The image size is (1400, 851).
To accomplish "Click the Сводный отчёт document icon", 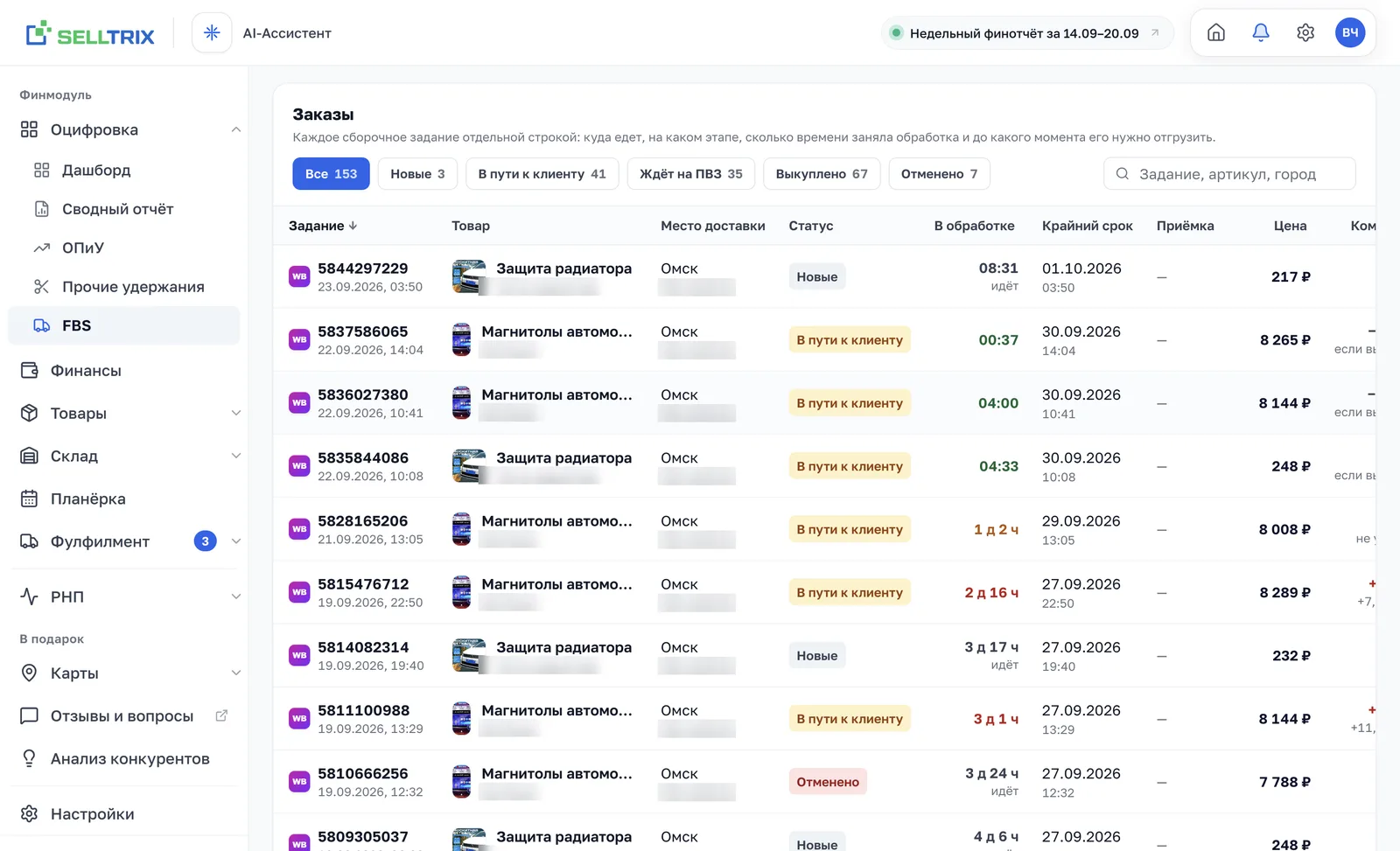I will point(41,209).
